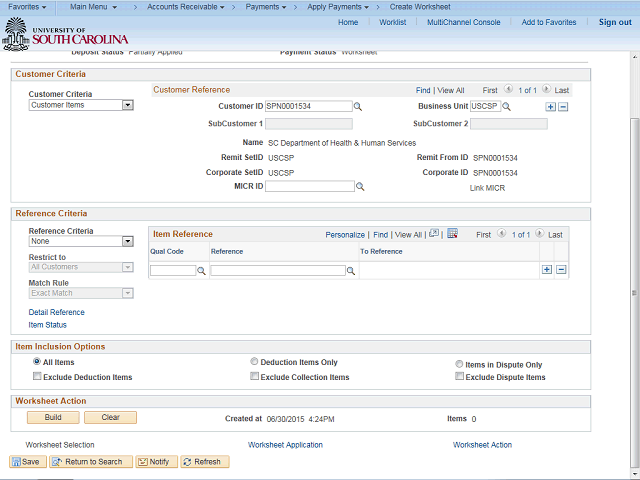Screen dimensions: 640x480
Task: Build the worksheet
Action: point(53,417)
